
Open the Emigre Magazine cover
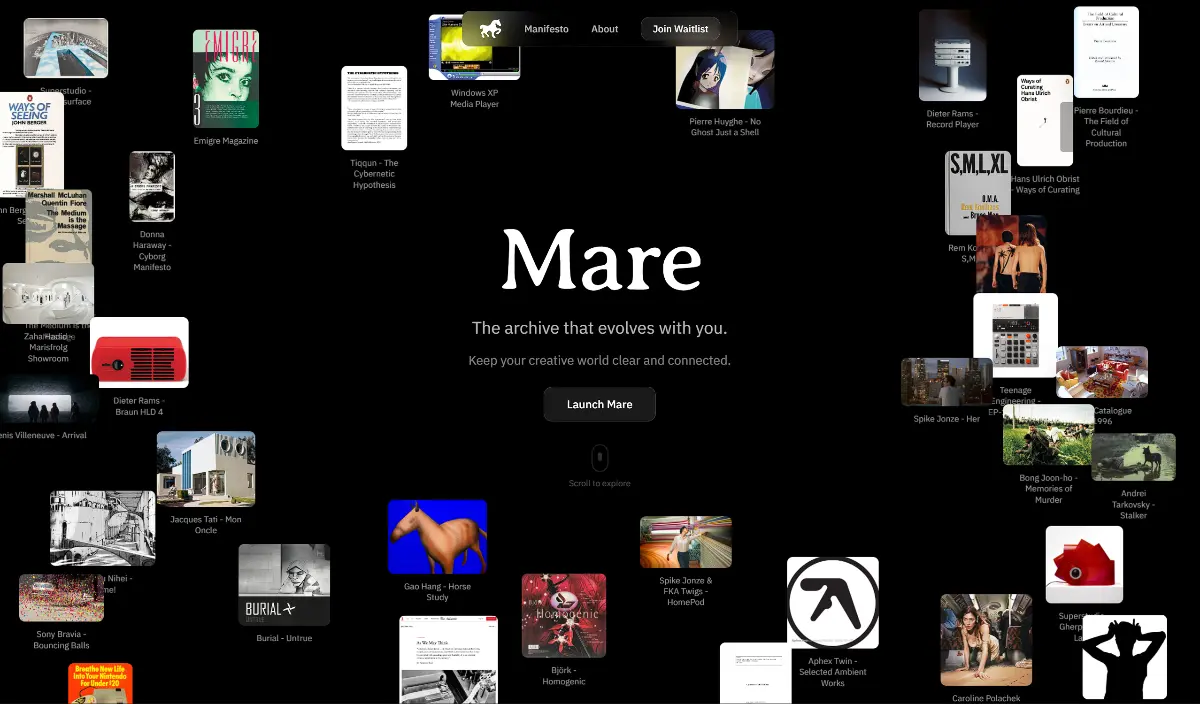225,78
